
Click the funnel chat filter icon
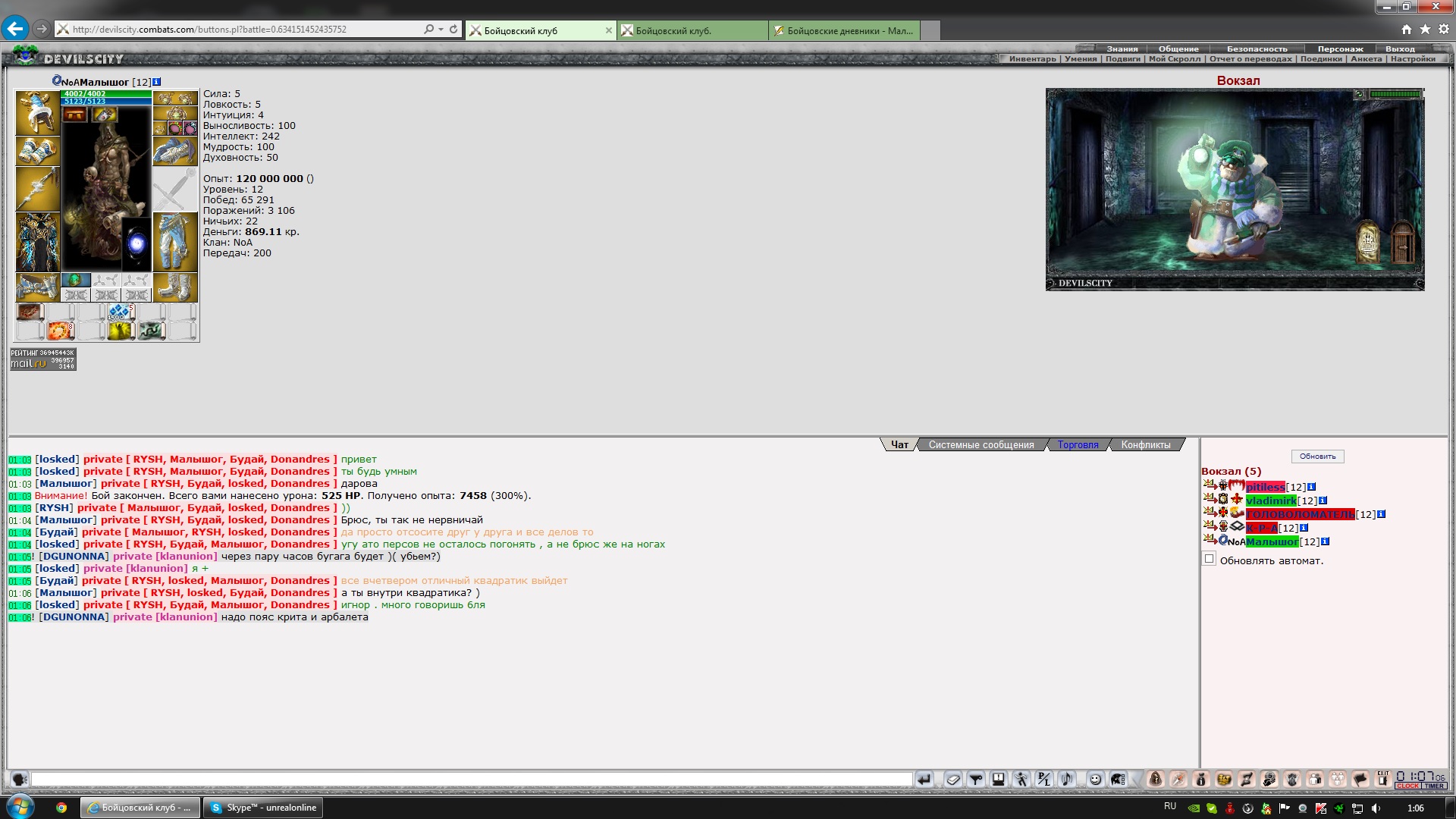click(976, 779)
